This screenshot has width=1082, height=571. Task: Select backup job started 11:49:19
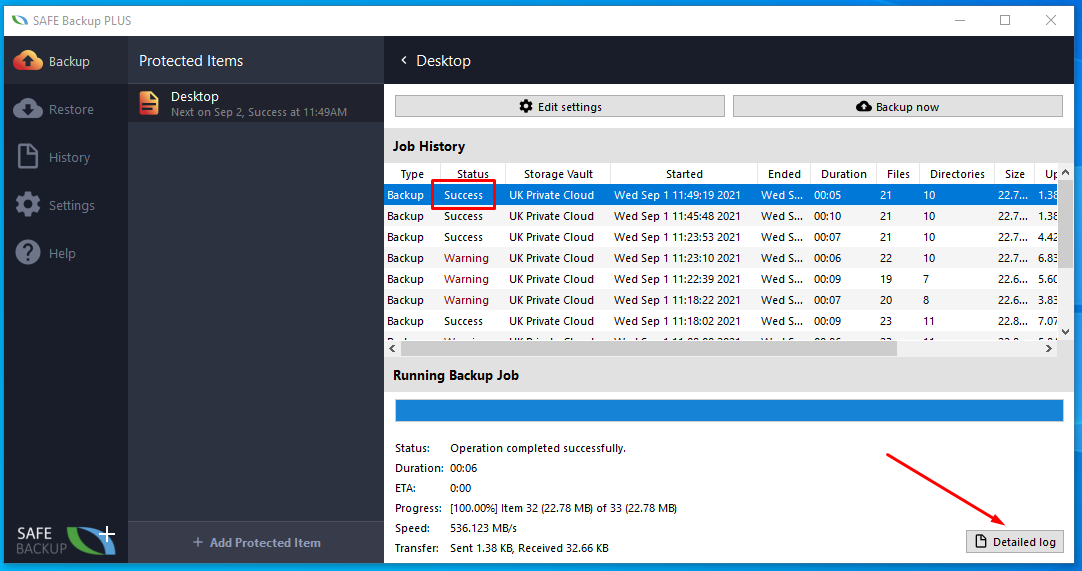720,195
